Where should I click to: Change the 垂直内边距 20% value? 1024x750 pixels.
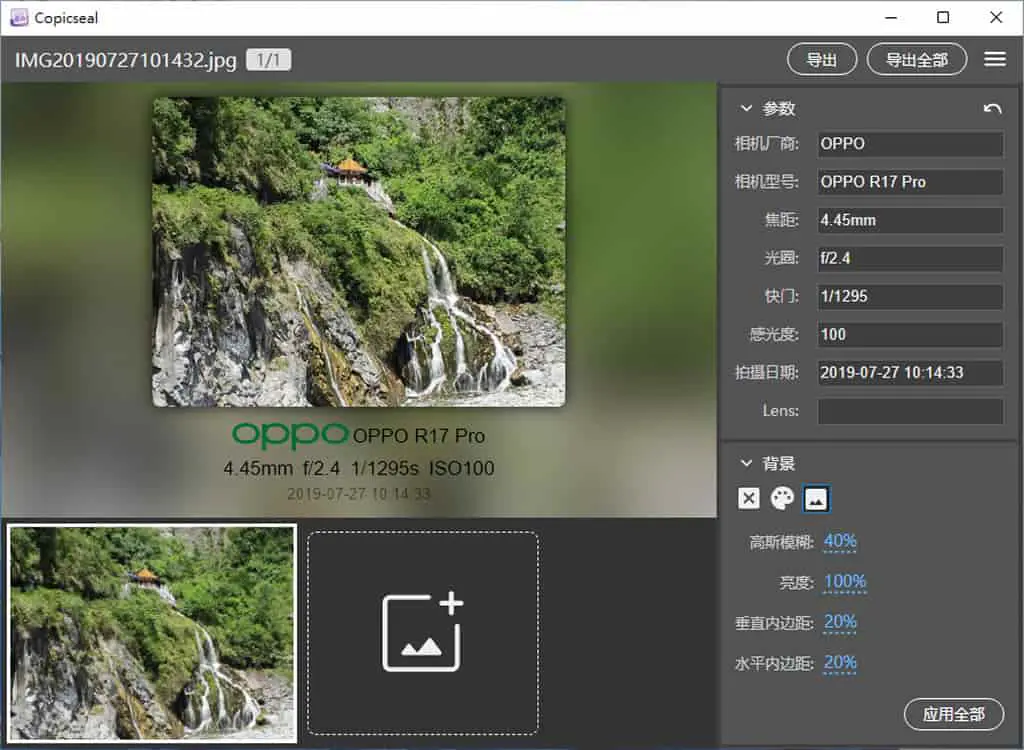840,621
